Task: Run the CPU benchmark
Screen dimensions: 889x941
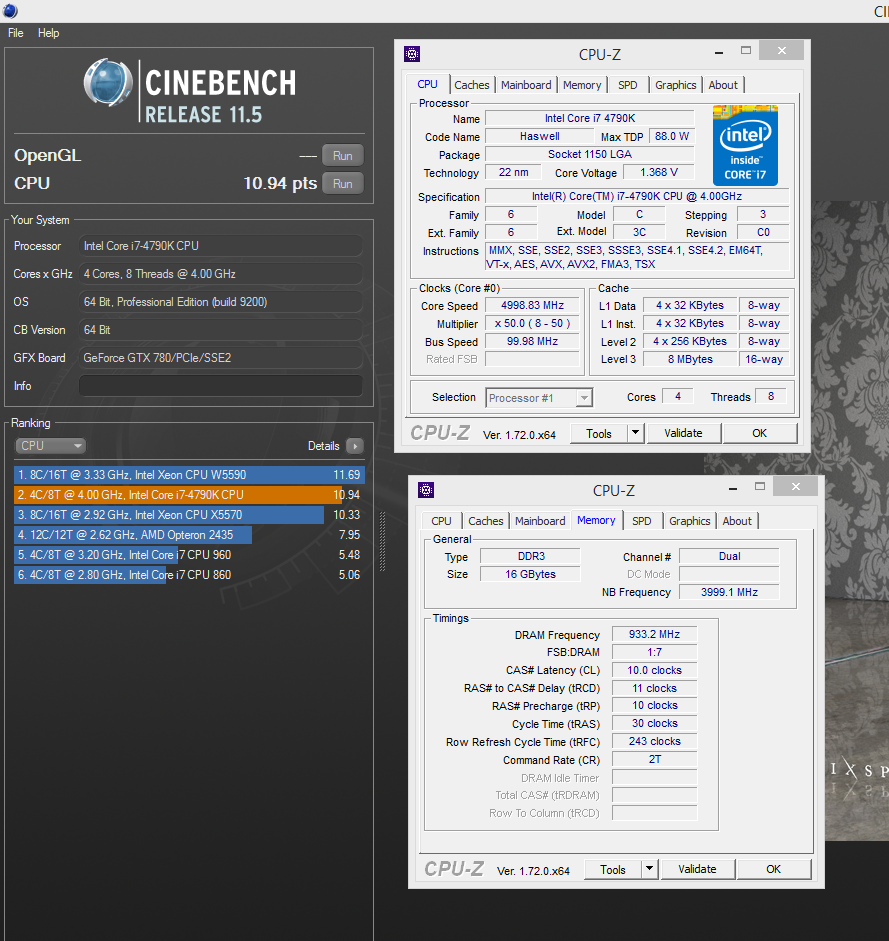Action: [343, 184]
